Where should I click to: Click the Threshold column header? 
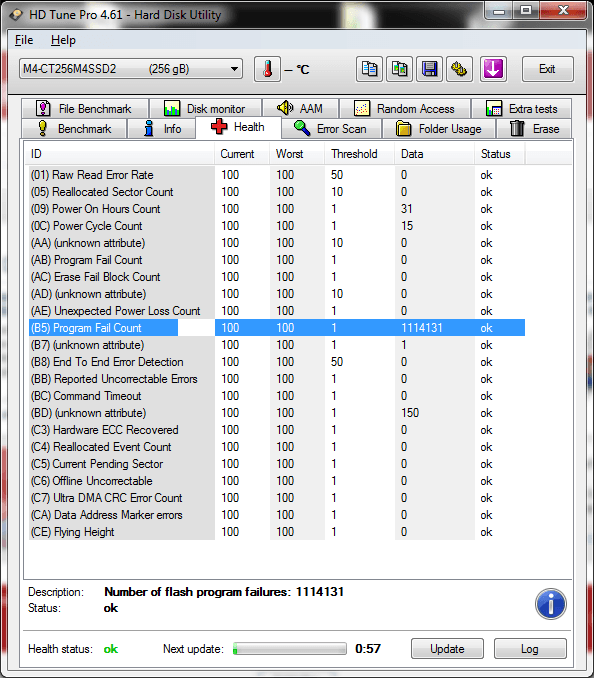[359, 154]
